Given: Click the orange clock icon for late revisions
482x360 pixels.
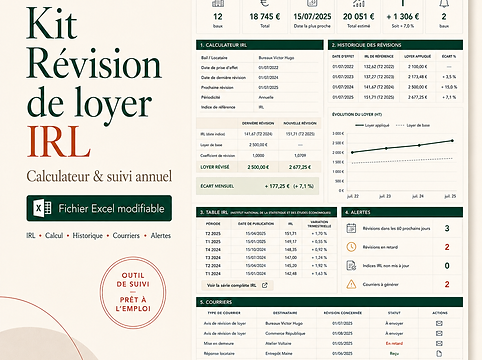Looking at the screenshot, I should coord(351,247).
